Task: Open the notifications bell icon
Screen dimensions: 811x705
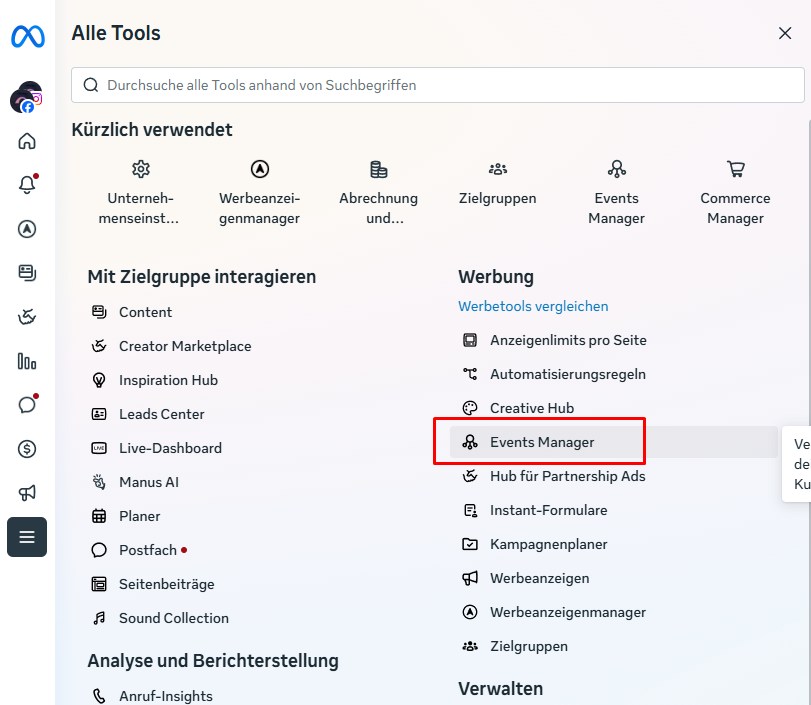Action: pos(27,184)
